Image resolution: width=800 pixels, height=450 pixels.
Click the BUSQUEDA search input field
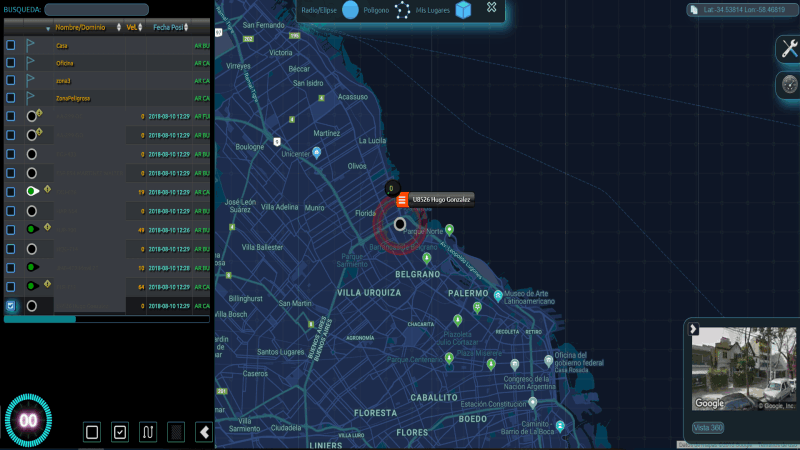96,10
